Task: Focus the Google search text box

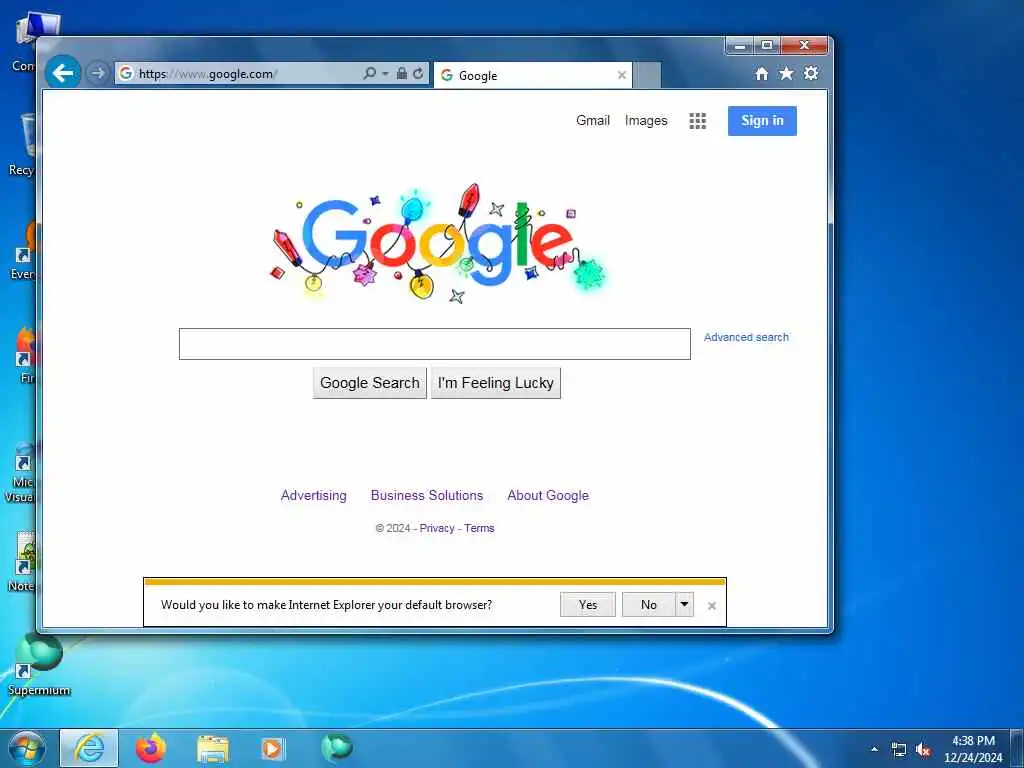Action: point(434,344)
